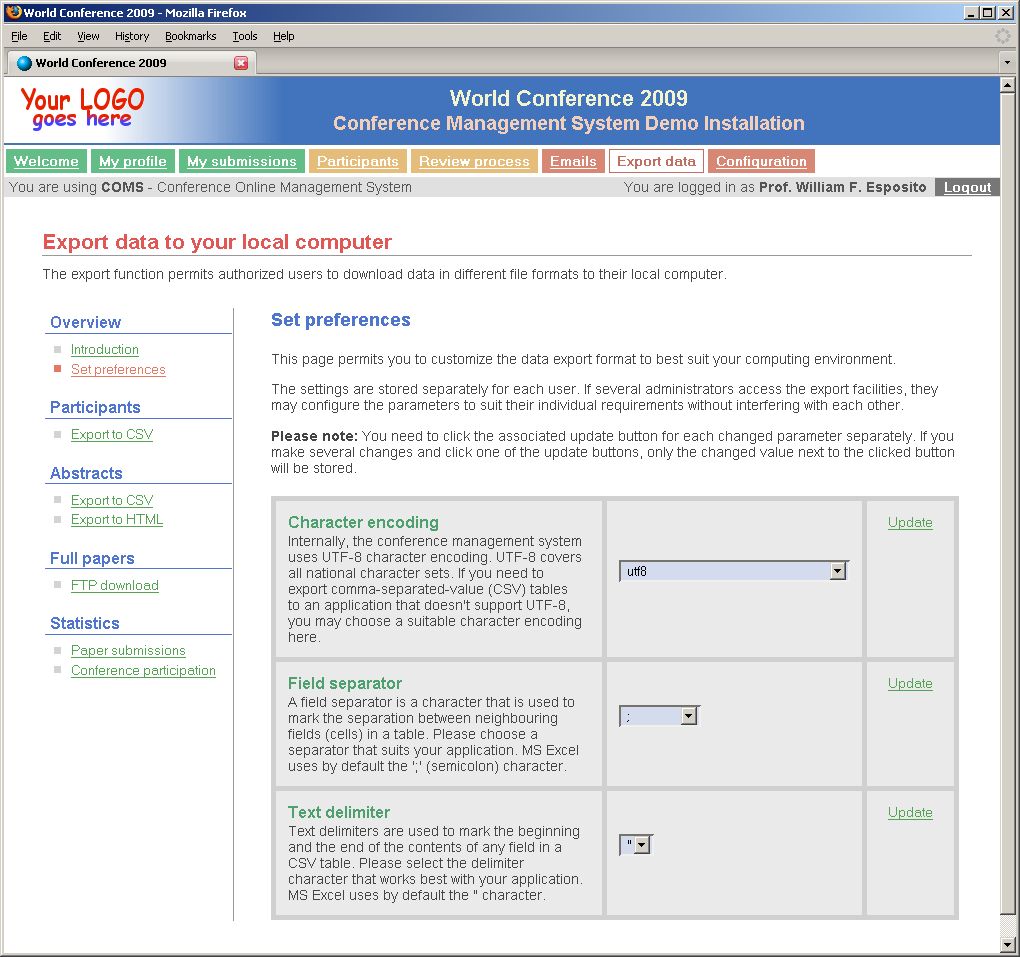
Task: Open the Edit menu
Action: (x=52, y=36)
